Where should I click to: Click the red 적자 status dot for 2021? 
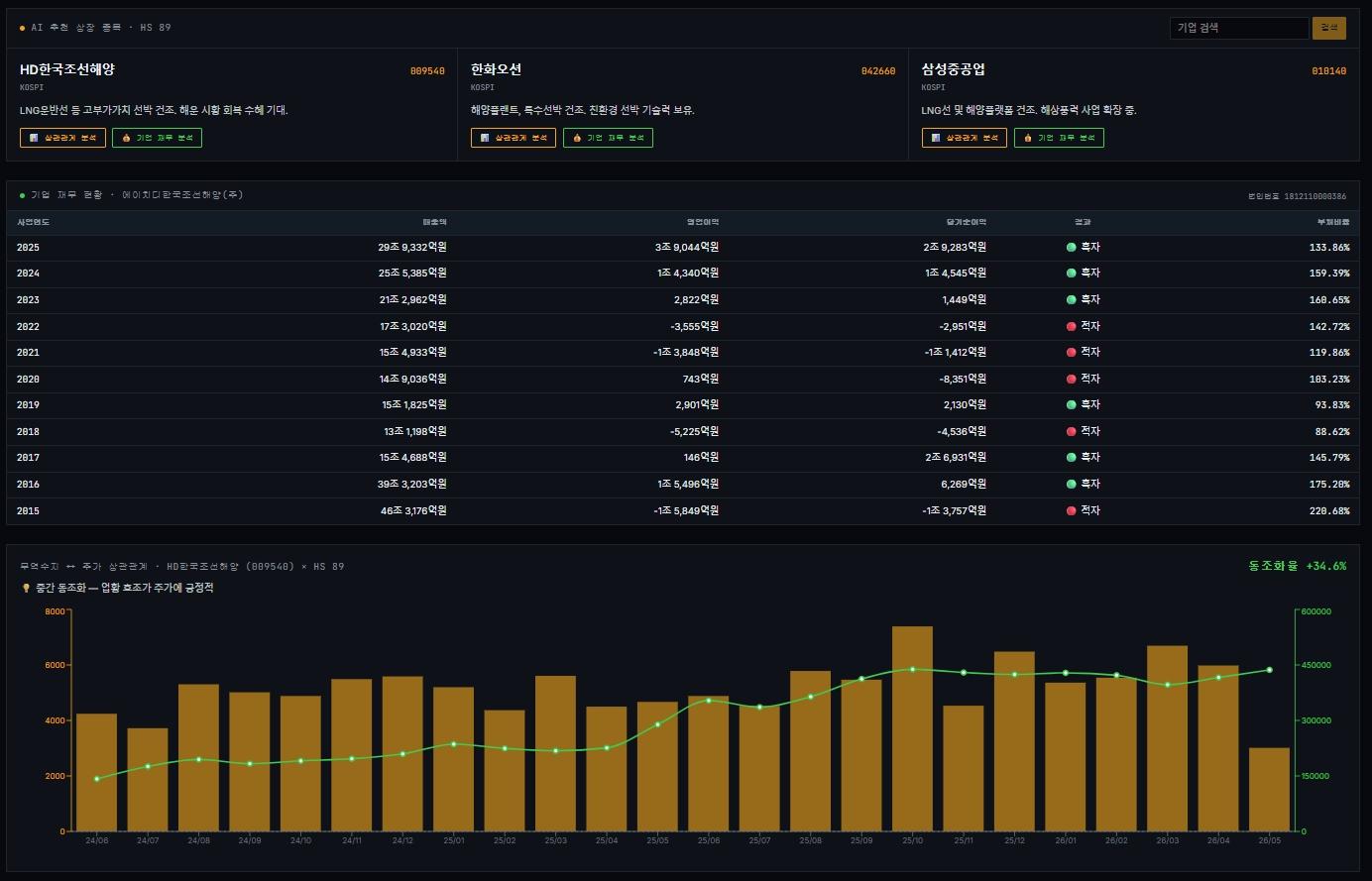coord(1071,352)
